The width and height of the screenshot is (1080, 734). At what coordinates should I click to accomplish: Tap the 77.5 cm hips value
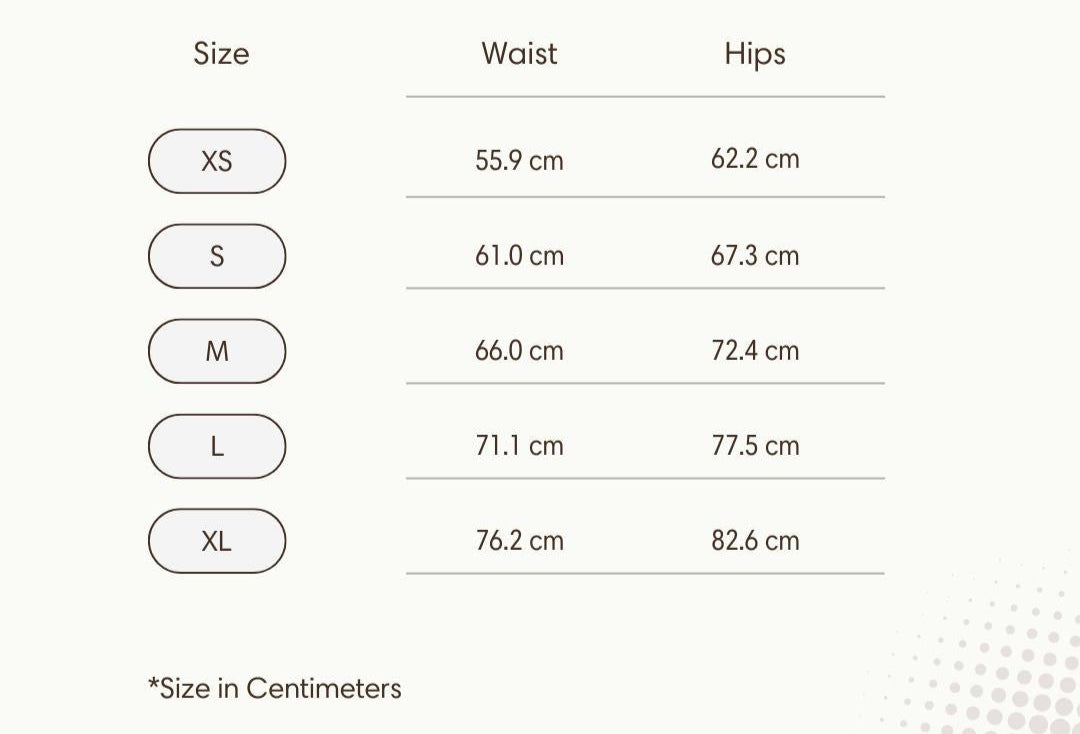pyautogui.click(x=755, y=446)
